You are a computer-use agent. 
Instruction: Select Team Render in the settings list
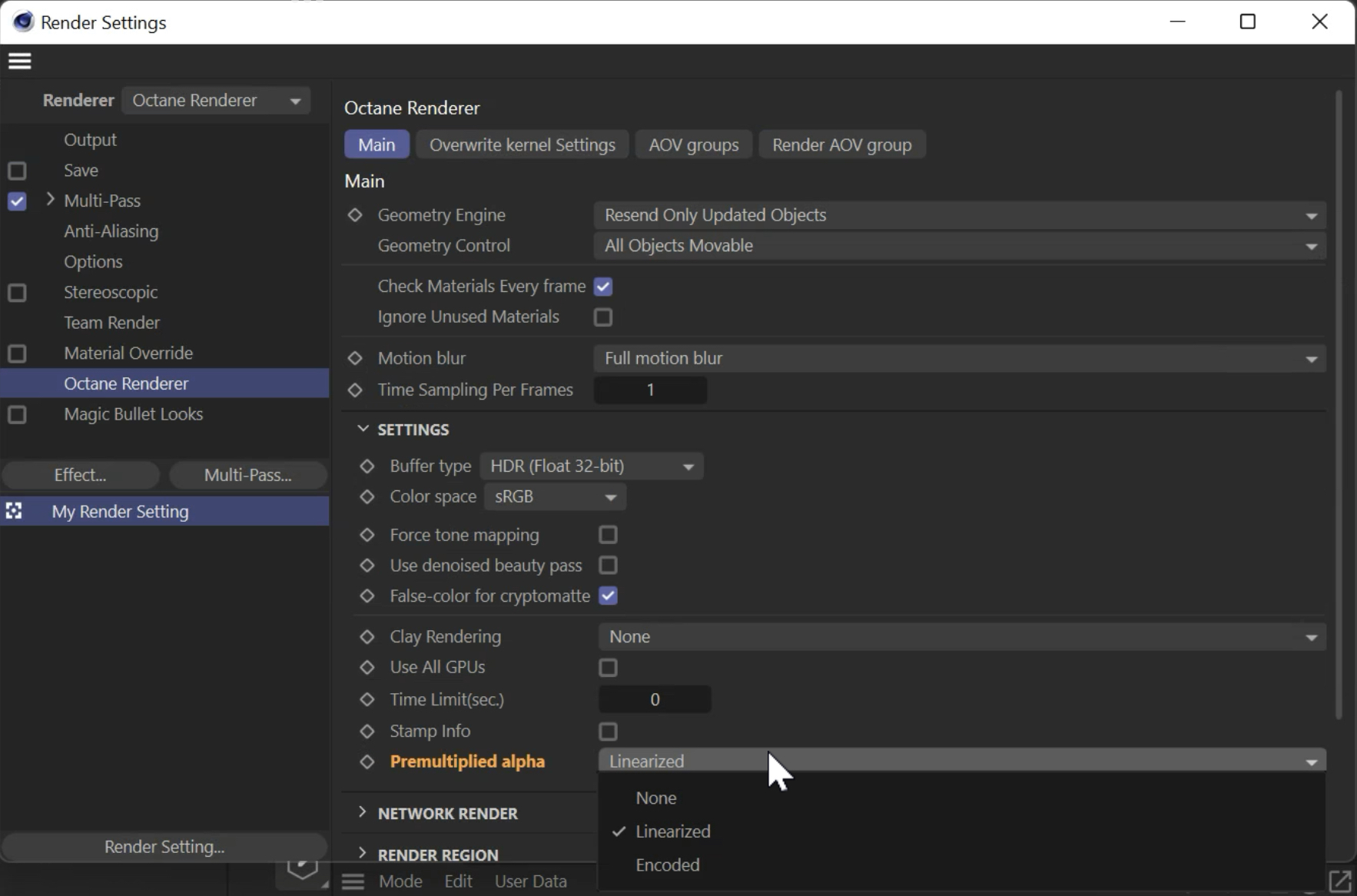112,323
